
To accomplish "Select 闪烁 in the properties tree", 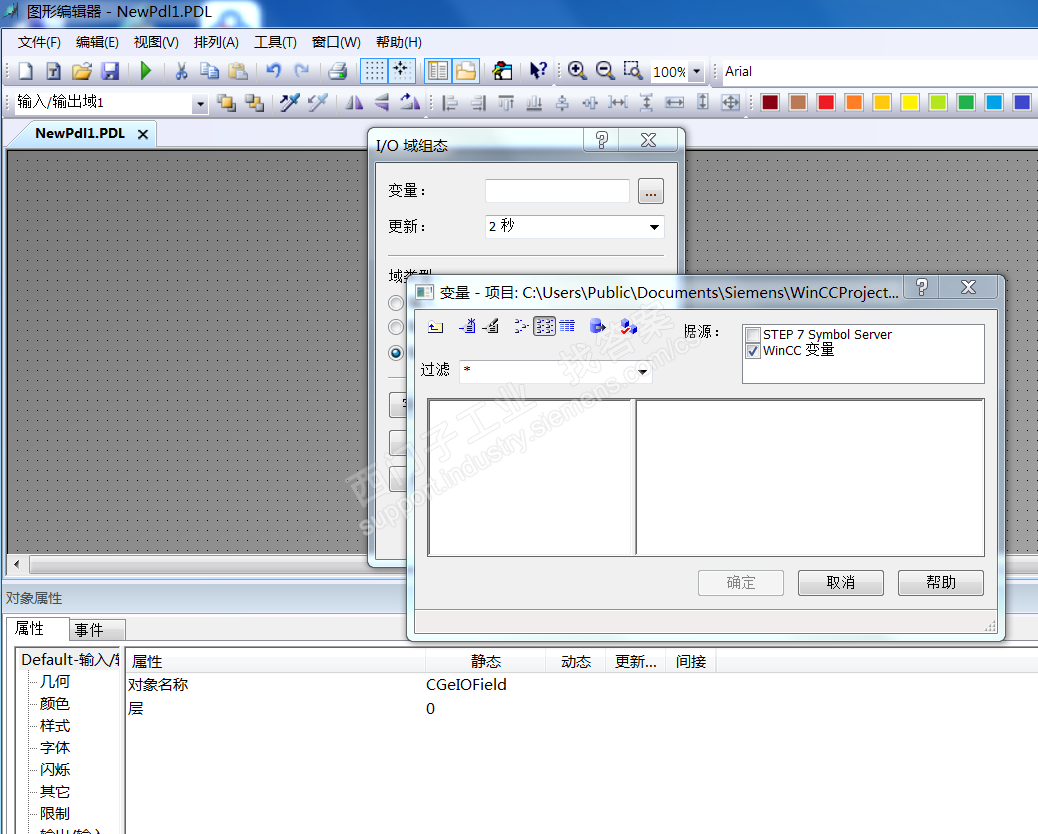I will tap(55, 770).
